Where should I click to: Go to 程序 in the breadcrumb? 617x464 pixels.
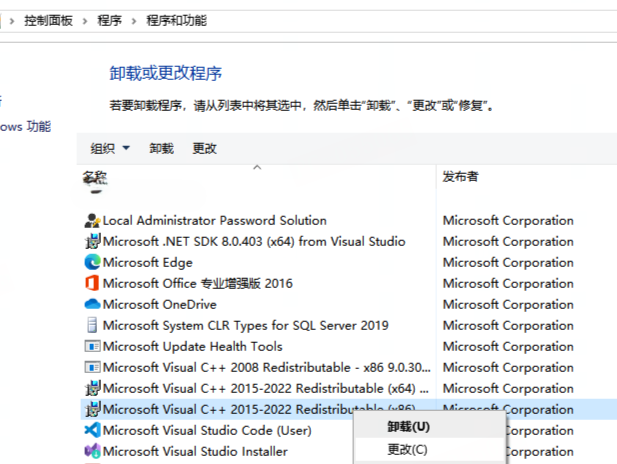pyautogui.click(x=109, y=20)
